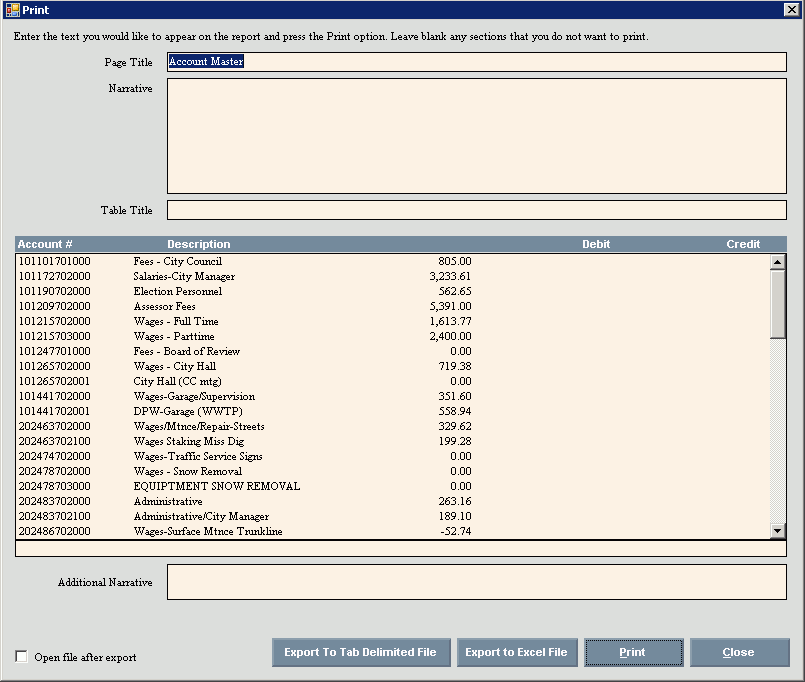Screen dimensions: 805x682
Task: Click Export To Tab Delimited File button
Action: coord(361,652)
